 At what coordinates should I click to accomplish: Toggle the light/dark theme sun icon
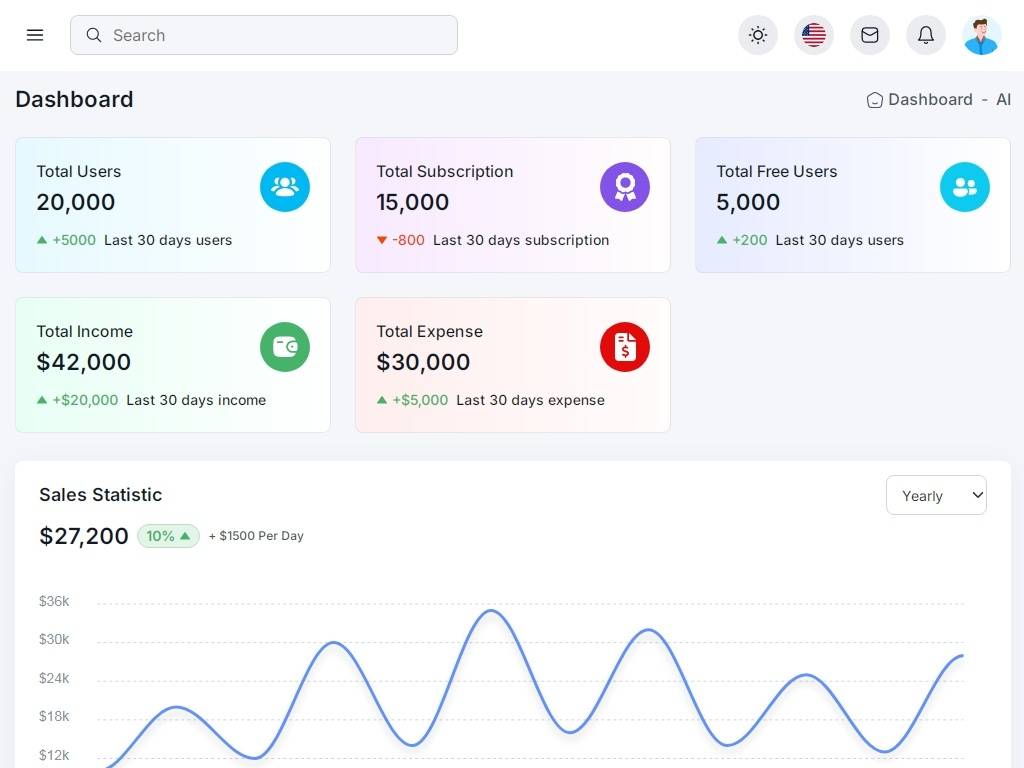(758, 35)
